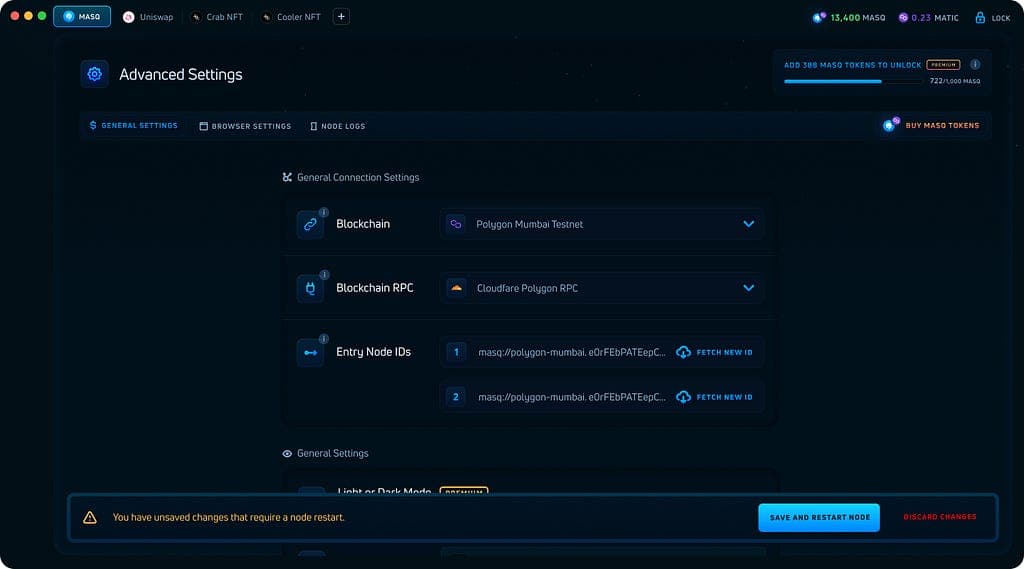Click the Blockchain RPC plug icon

(310, 288)
